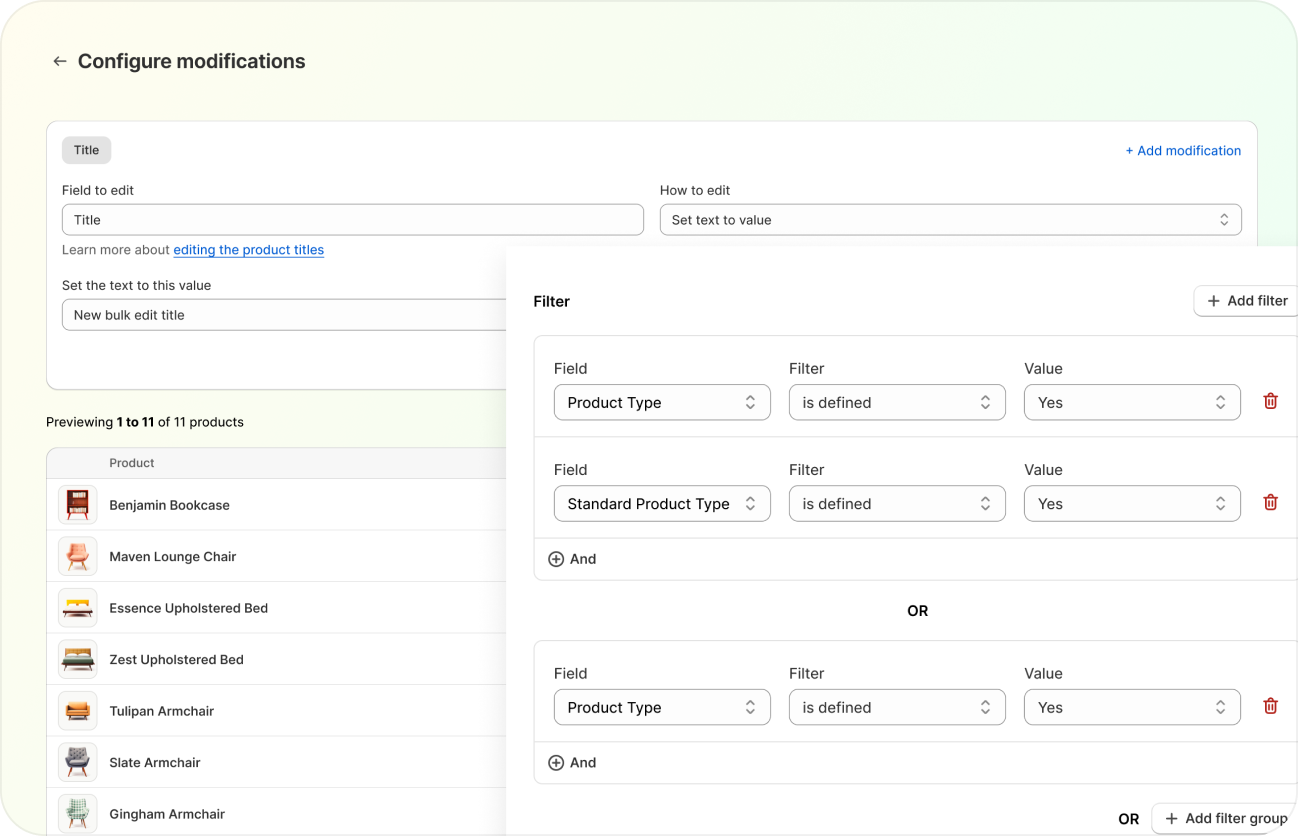Select the Zest Upholstered Bed row
Image resolution: width=1298 pixels, height=836 pixels.
(176, 660)
